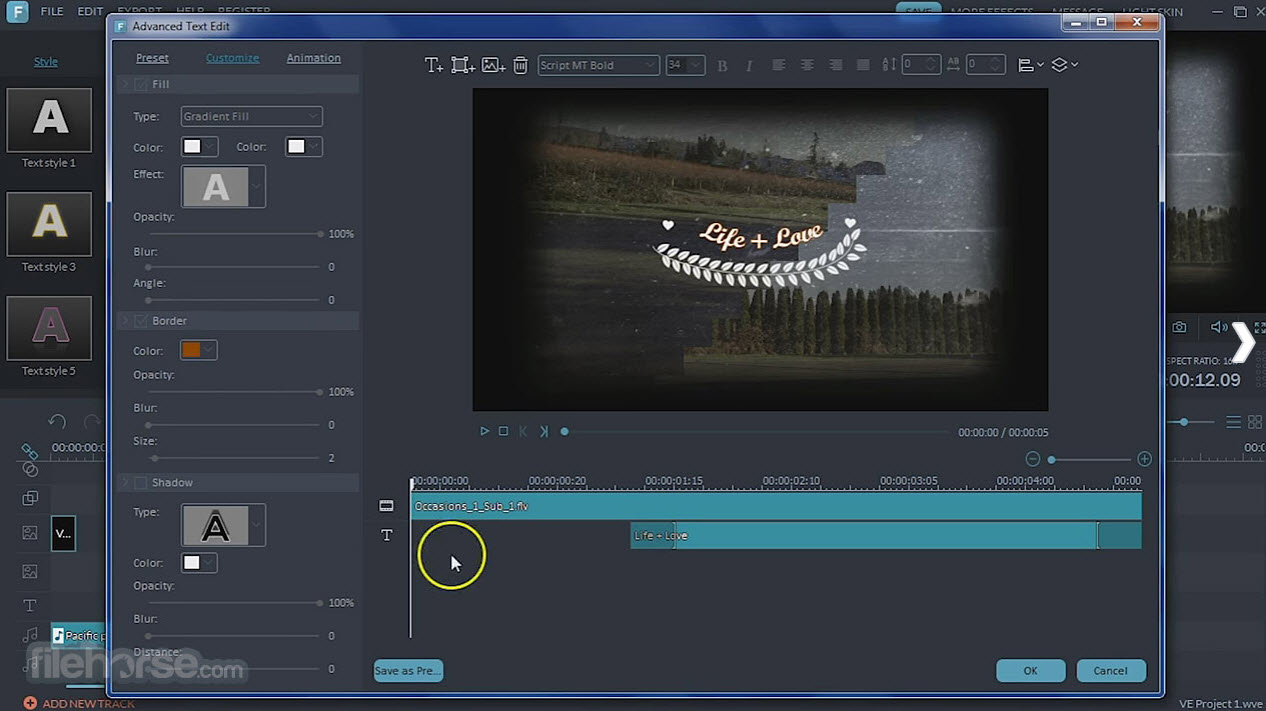Click the Add Image icon in toolbar
This screenshot has height=711, width=1266.
coord(492,65)
